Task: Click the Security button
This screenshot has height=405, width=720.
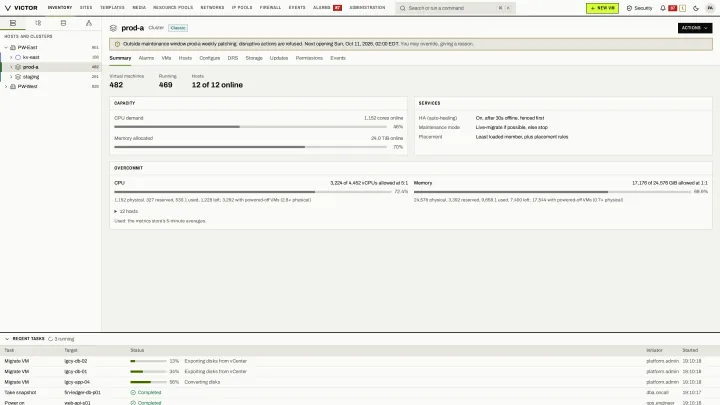Action: click(639, 8)
